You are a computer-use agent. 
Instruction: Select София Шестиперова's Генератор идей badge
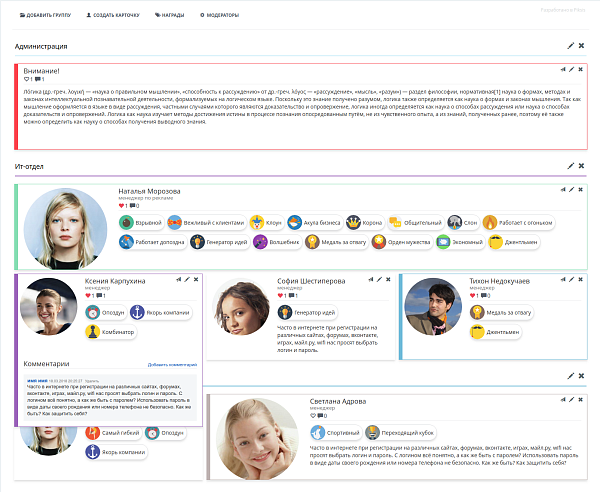click(308, 313)
